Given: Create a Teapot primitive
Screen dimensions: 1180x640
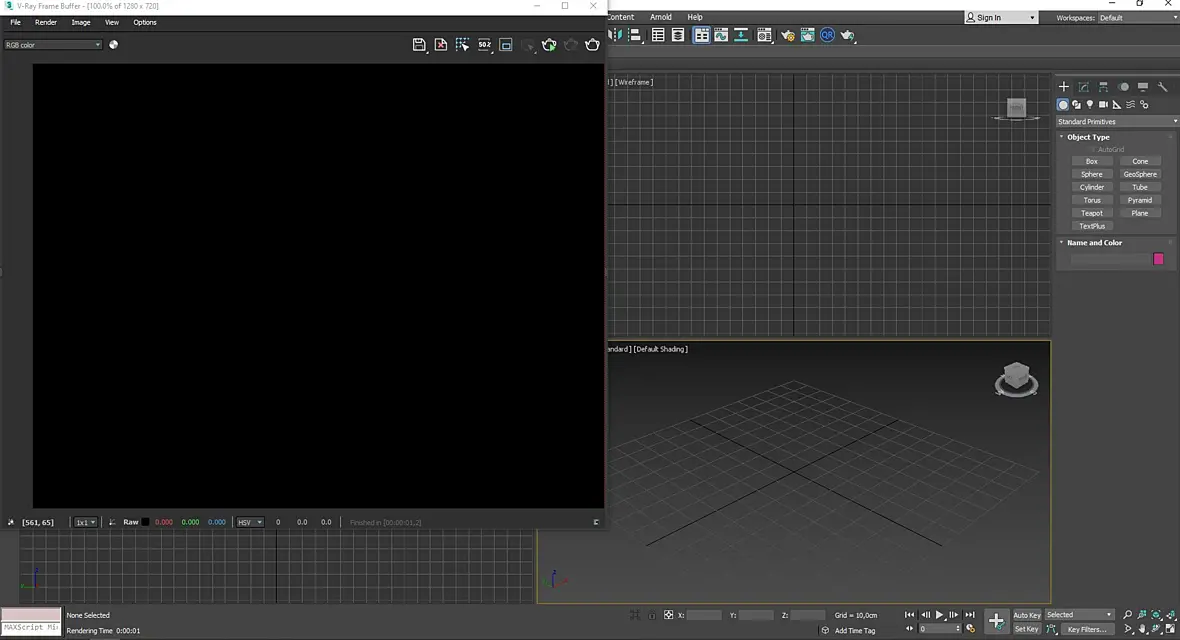Looking at the screenshot, I should coord(1091,213).
